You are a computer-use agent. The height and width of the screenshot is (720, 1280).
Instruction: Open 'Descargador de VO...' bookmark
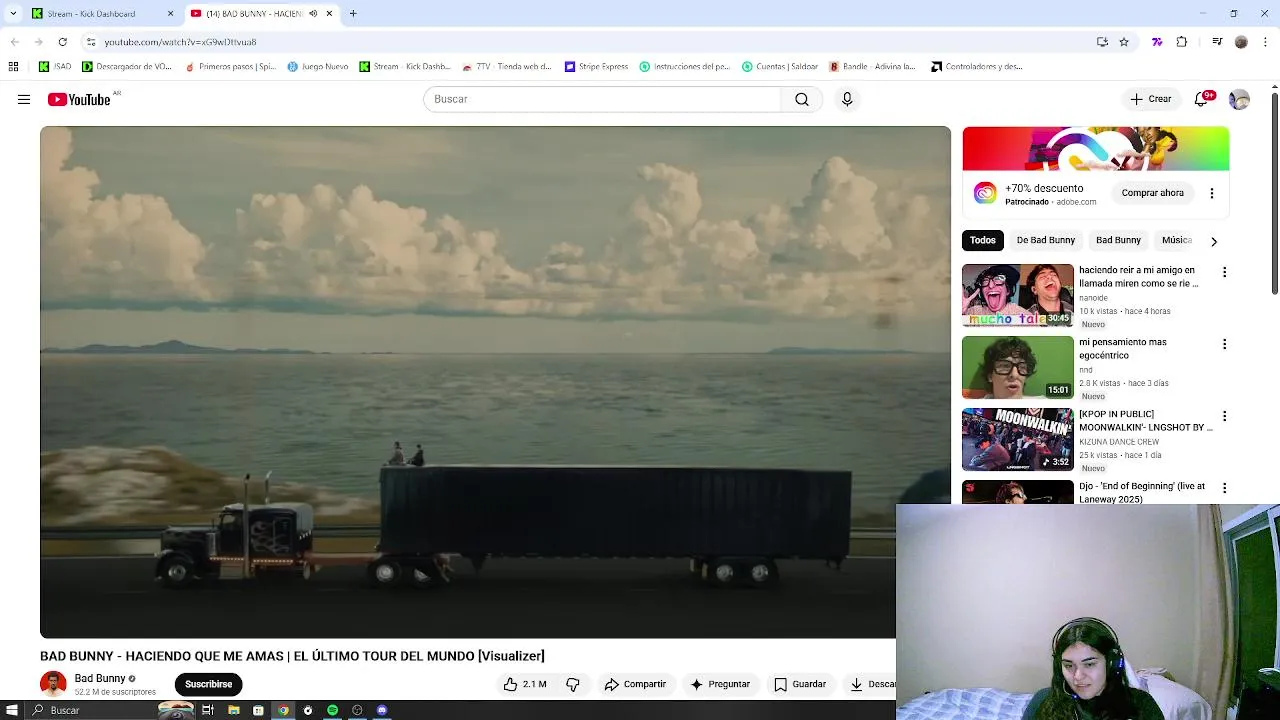pos(127,67)
